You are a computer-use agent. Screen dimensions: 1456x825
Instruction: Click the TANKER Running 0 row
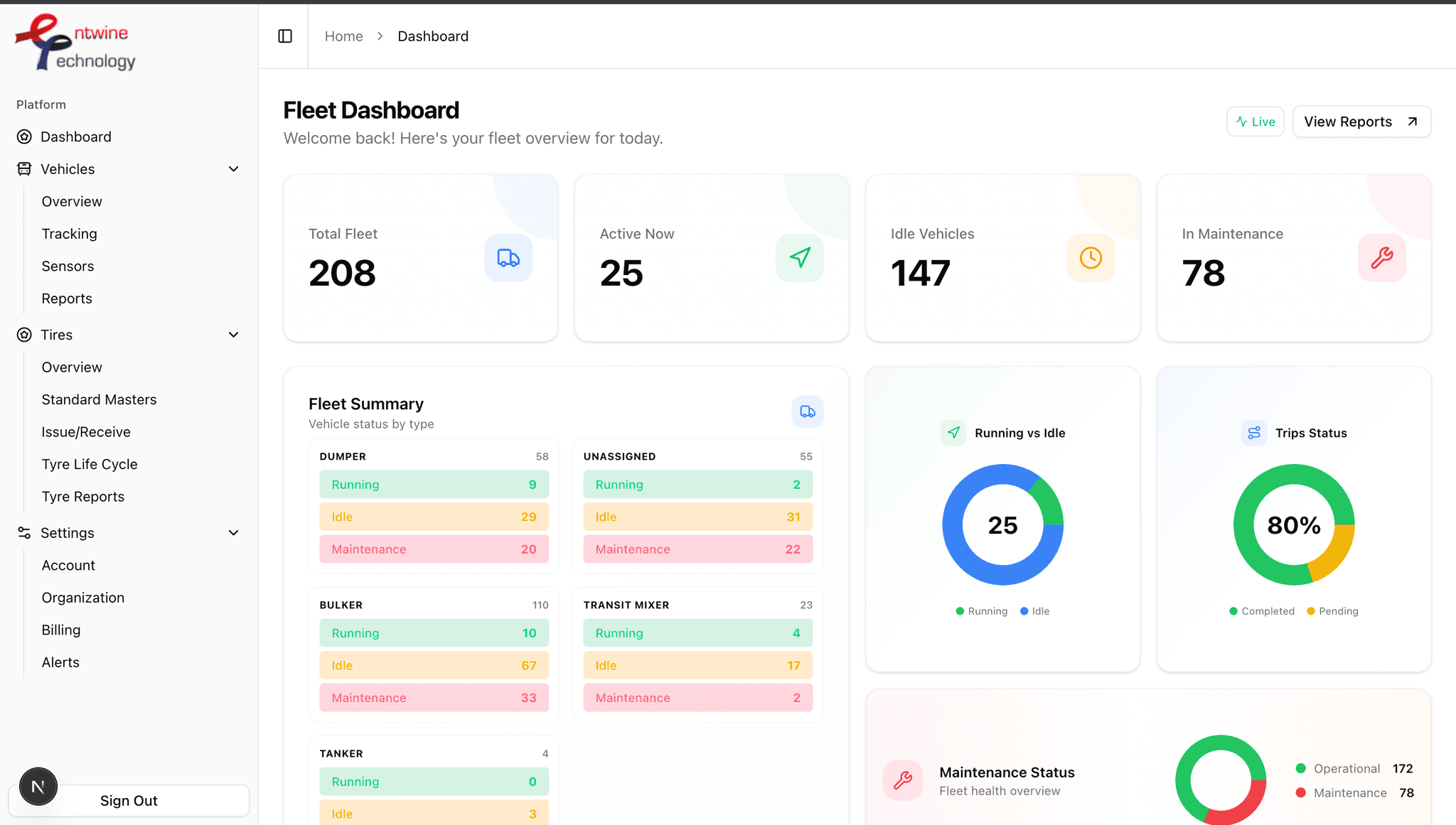pos(434,782)
